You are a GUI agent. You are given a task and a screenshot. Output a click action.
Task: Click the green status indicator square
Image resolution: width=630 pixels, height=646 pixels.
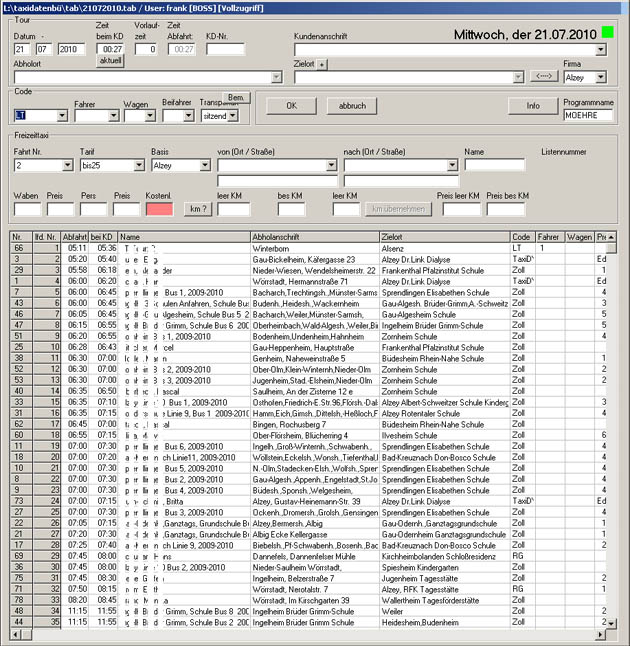pos(609,33)
